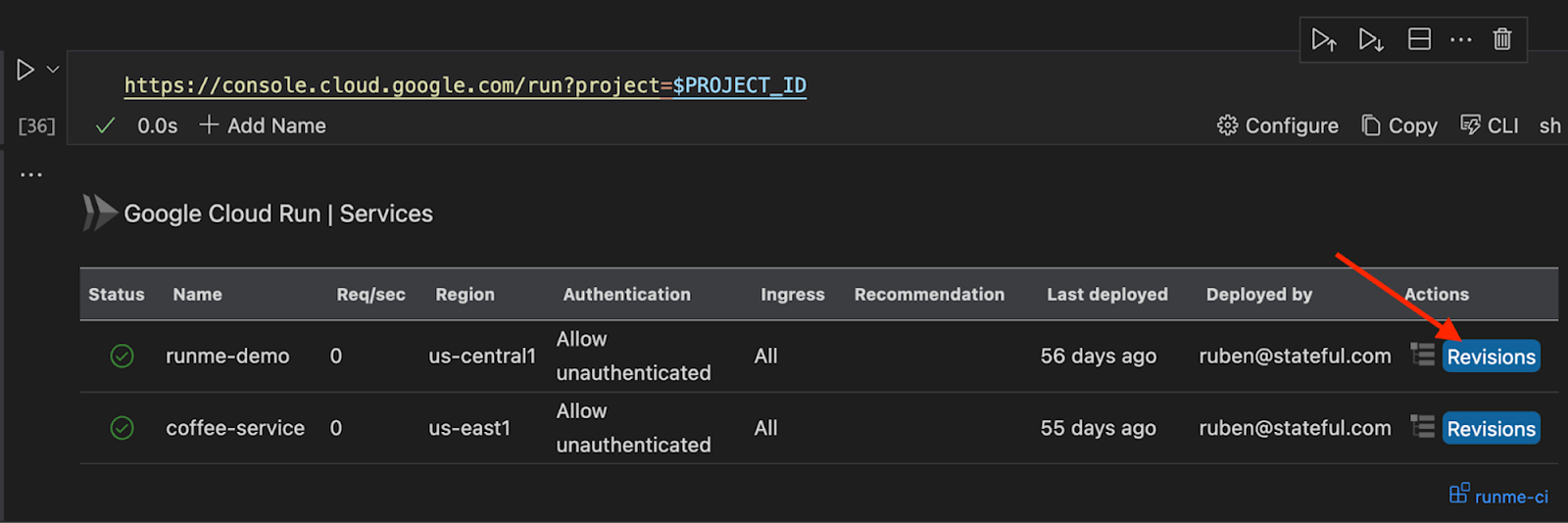The image size is (1568, 523).
Task: Click the runme-demo status checkmark
Action: (122, 356)
